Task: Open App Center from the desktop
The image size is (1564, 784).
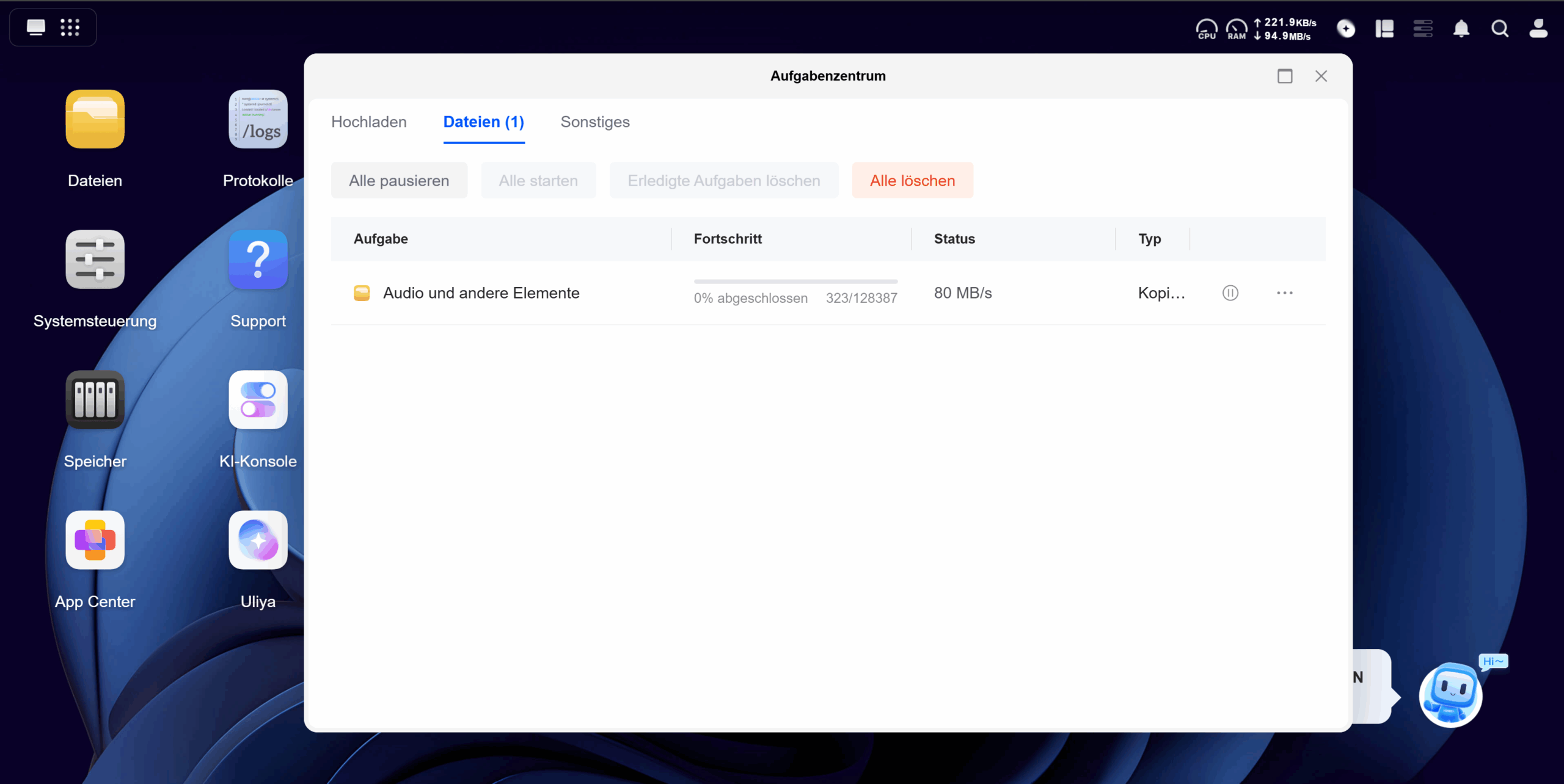Action: (x=95, y=541)
